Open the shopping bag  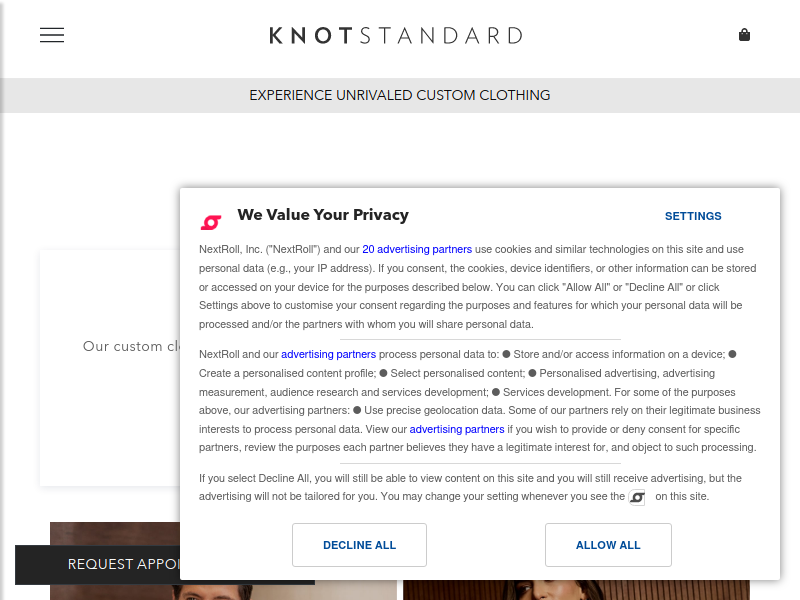click(744, 35)
